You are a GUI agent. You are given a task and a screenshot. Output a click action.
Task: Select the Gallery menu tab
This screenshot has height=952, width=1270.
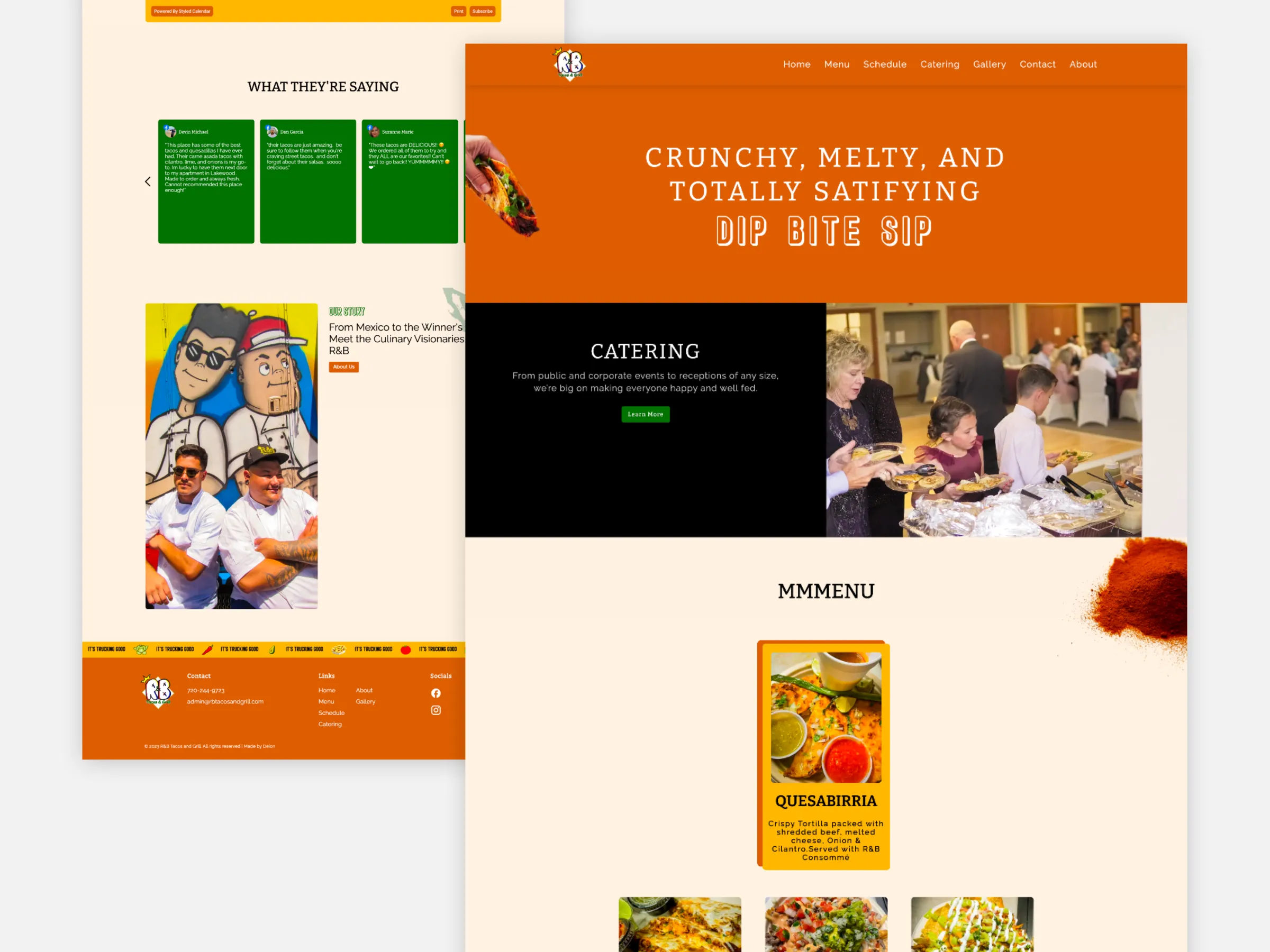point(989,64)
